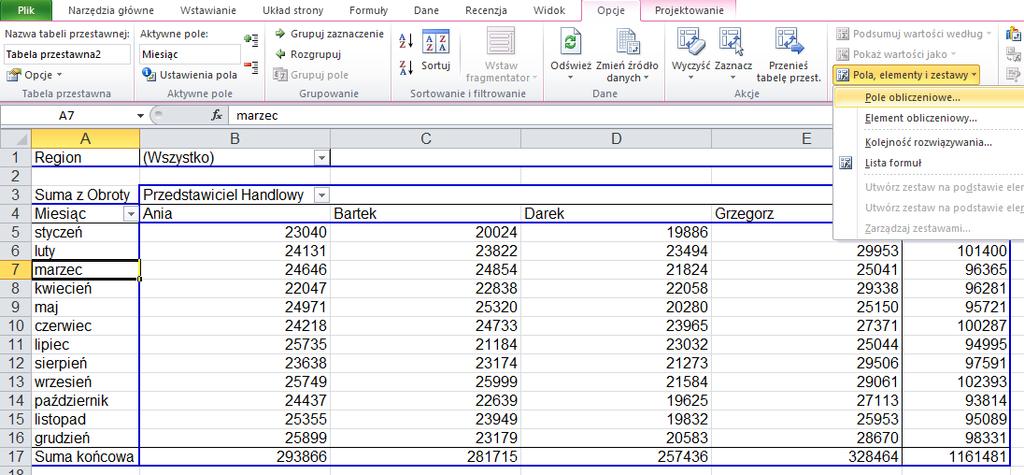Screen dimensions: 1024x475
Task: Switch to the Dane tab
Action: click(x=426, y=10)
